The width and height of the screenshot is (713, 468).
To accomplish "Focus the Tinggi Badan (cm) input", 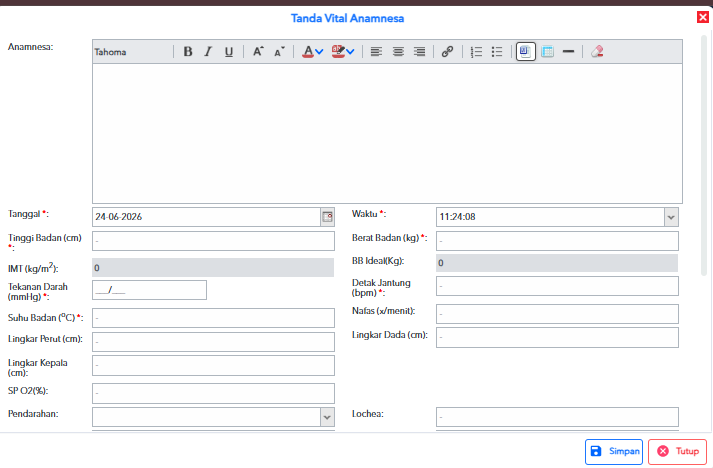I will [x=213, y=241].
